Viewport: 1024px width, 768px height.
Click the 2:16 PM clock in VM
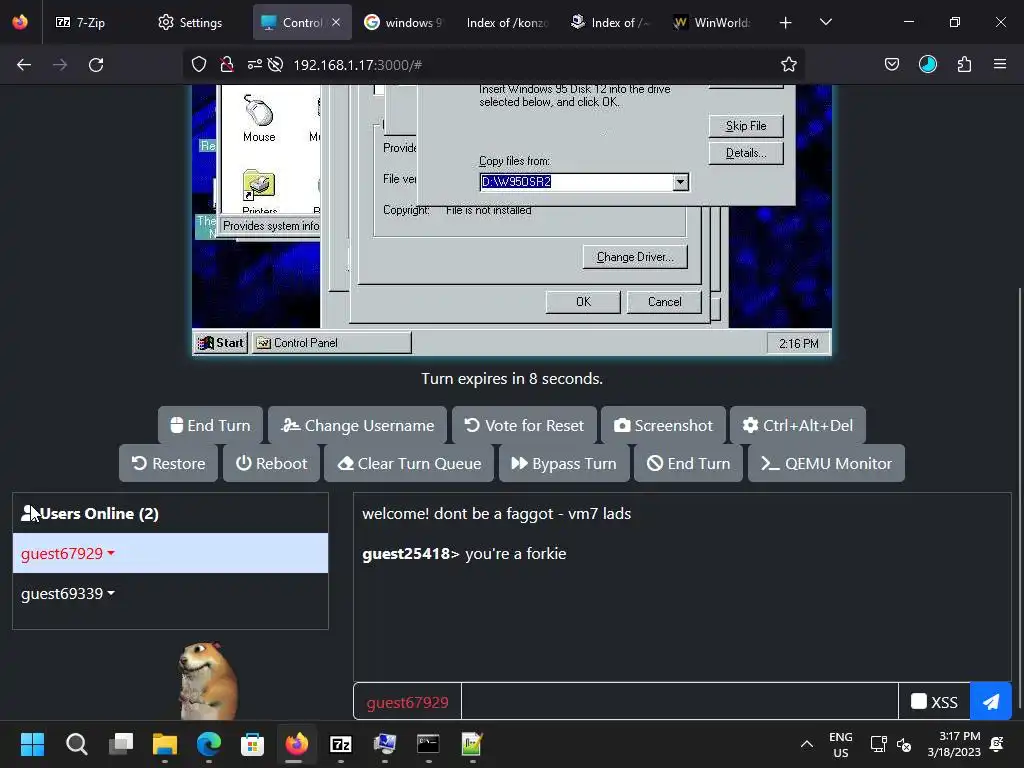tap(798, 344)
